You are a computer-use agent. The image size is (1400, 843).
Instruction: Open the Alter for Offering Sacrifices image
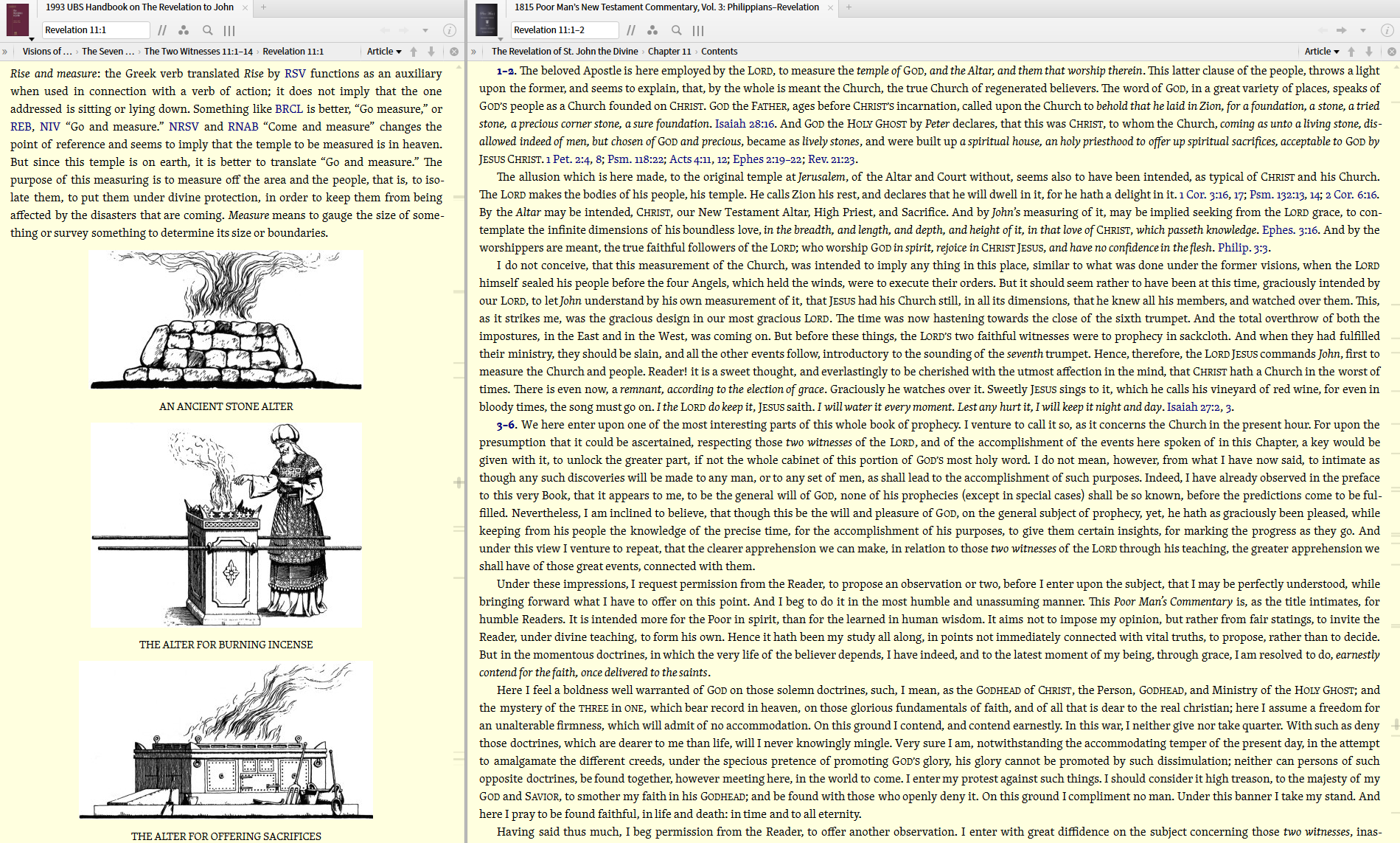tap(226, 740)
